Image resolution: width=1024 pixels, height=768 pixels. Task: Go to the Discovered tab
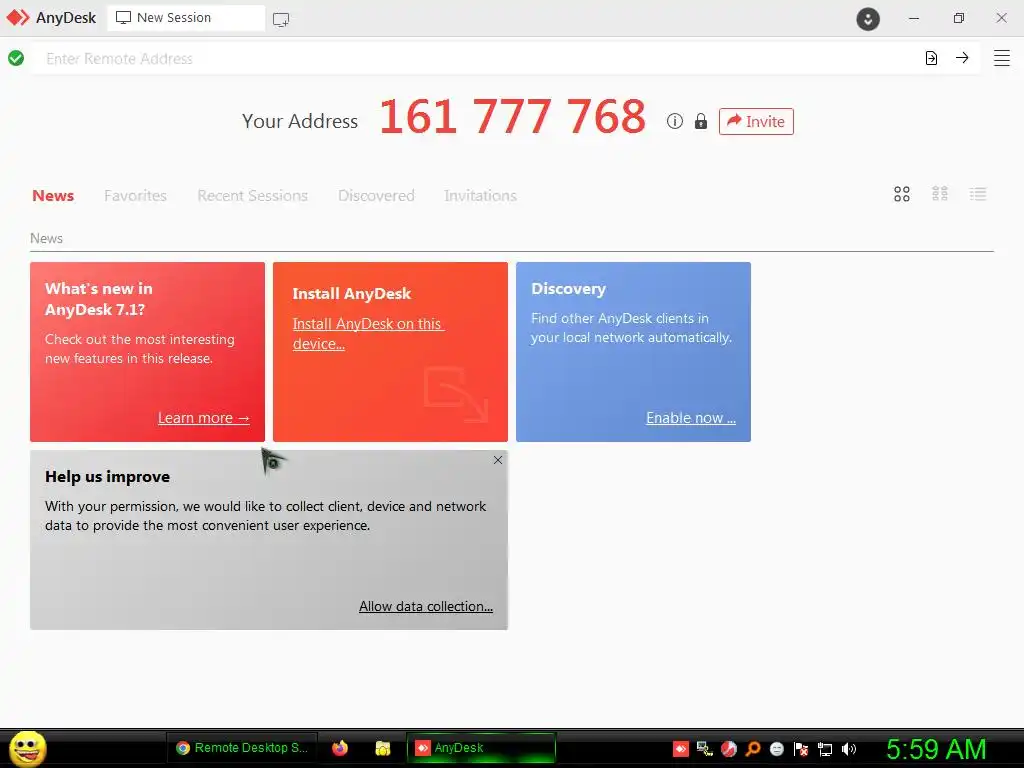[x=376, y=195]
